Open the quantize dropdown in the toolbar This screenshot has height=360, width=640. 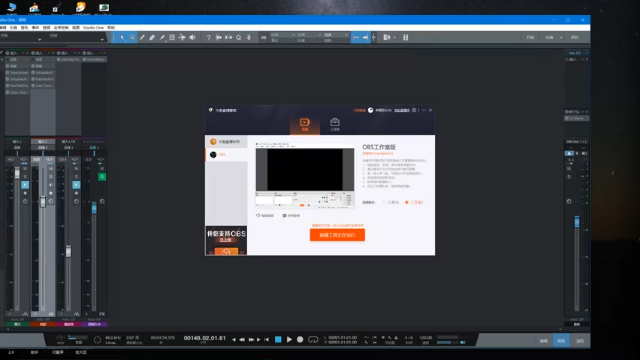[282, 35]
